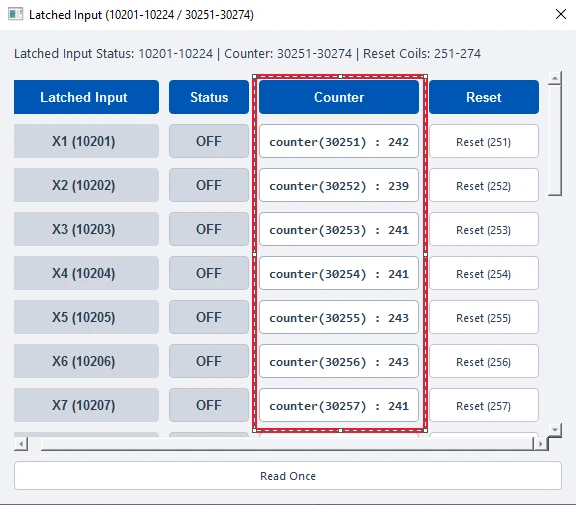576x505 pixels.
Task: Click Reset (253) button
Action: click(484, 230)
